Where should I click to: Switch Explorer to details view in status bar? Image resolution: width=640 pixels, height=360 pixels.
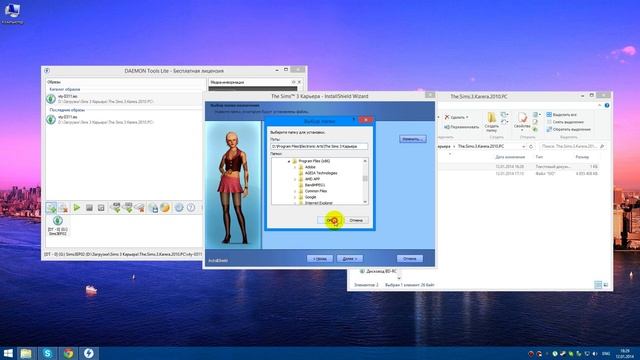pos(598,285)
